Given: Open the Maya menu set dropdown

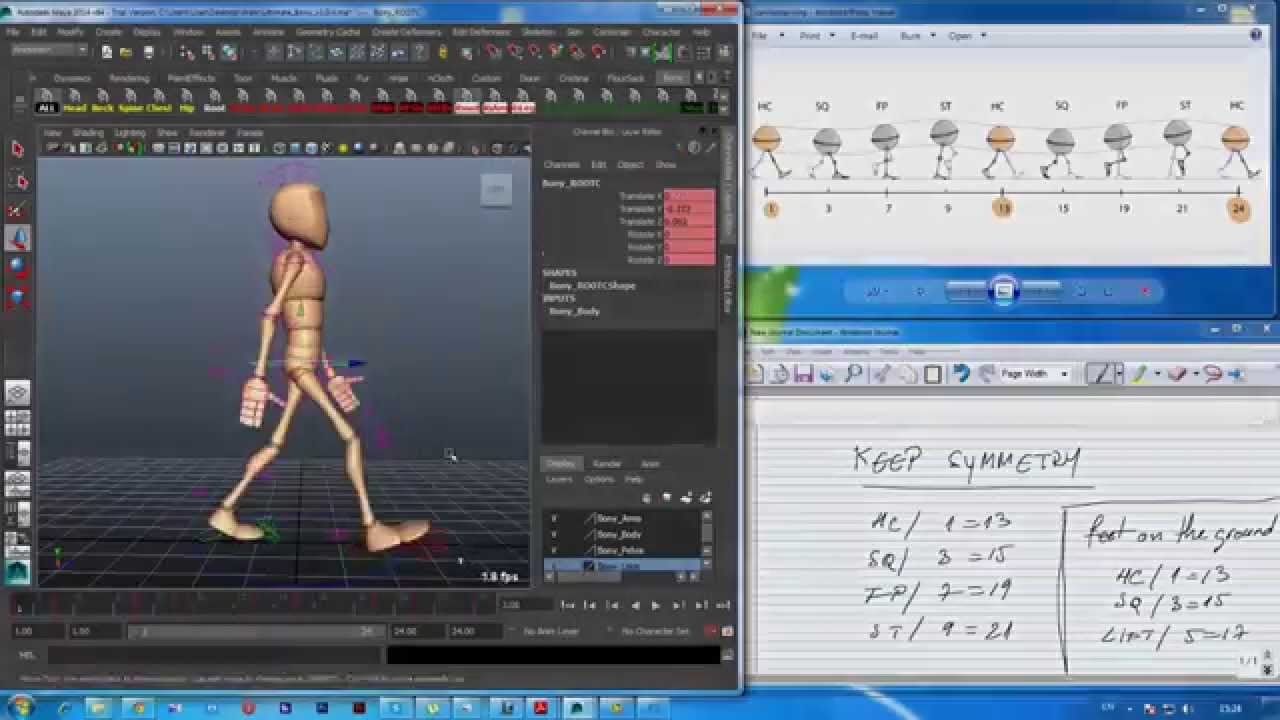Looking at the screenshot, I should 49,51.
